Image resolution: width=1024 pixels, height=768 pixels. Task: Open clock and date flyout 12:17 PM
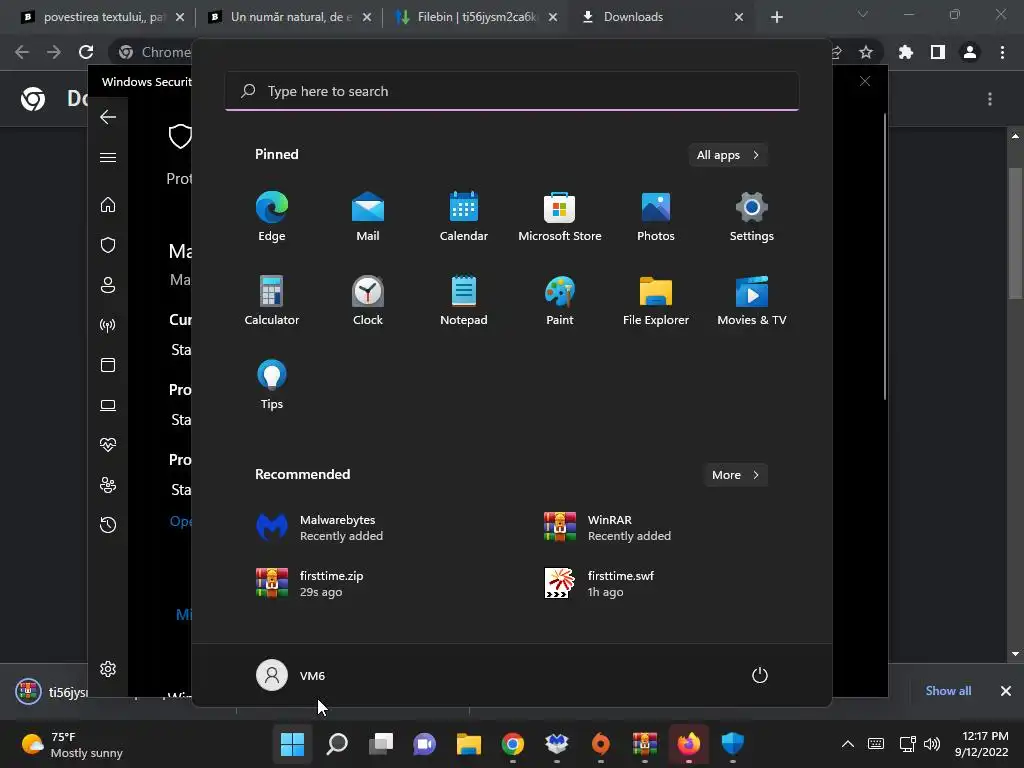982,744
